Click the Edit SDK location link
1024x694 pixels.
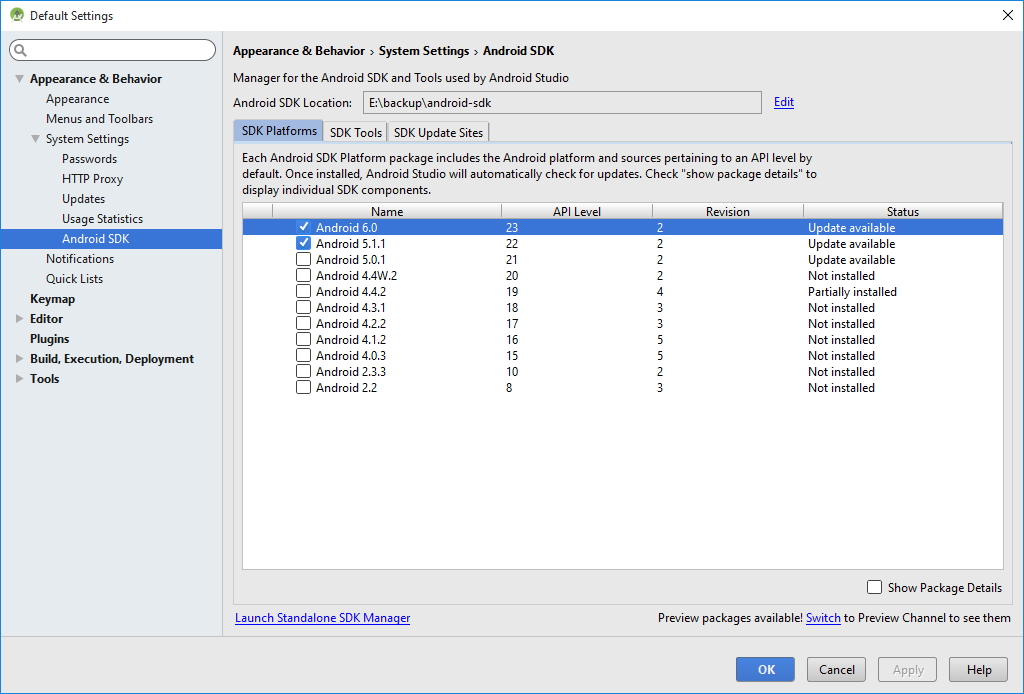[x=784, y=102]
